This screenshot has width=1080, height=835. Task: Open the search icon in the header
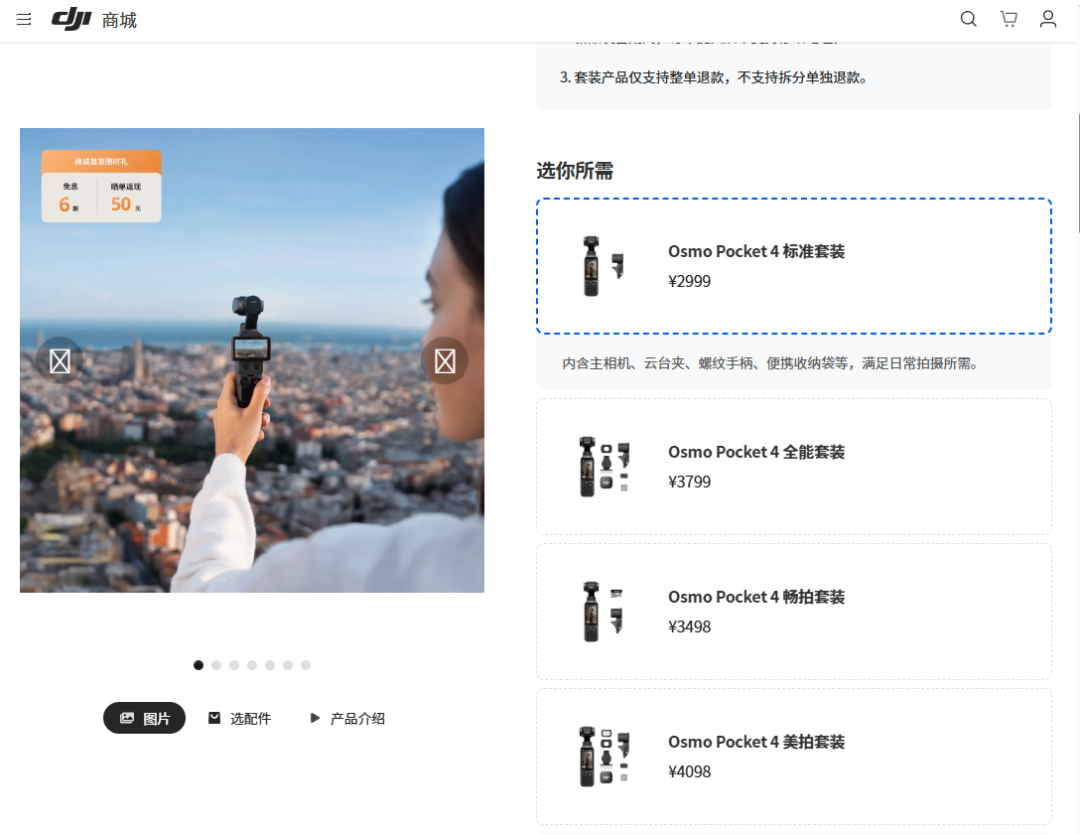(x=967, y=18)
